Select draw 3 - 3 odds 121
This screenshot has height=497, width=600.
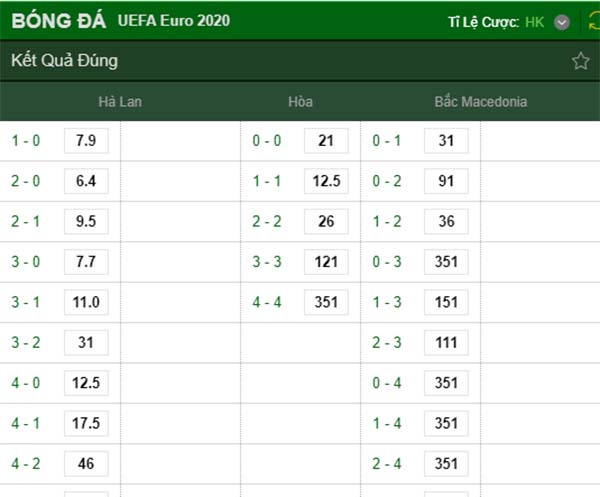pos(326,262)
